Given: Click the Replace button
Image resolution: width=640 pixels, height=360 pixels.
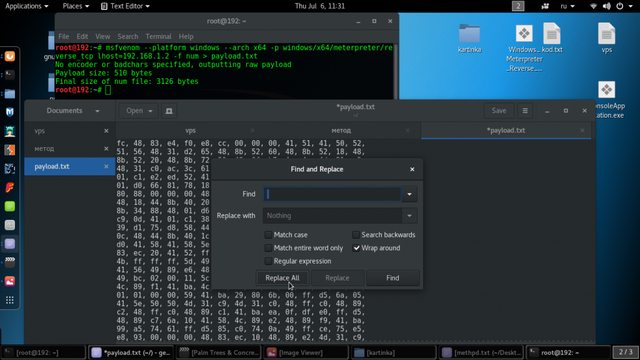Looking at the screenshot, I should pos(337,278).
